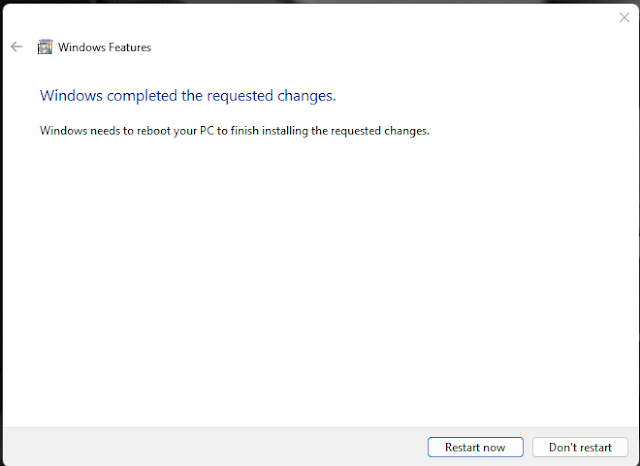The height and width of the screenshot is (466, 640).
Task: Click the Windows Features title icon
Action: 45,47
